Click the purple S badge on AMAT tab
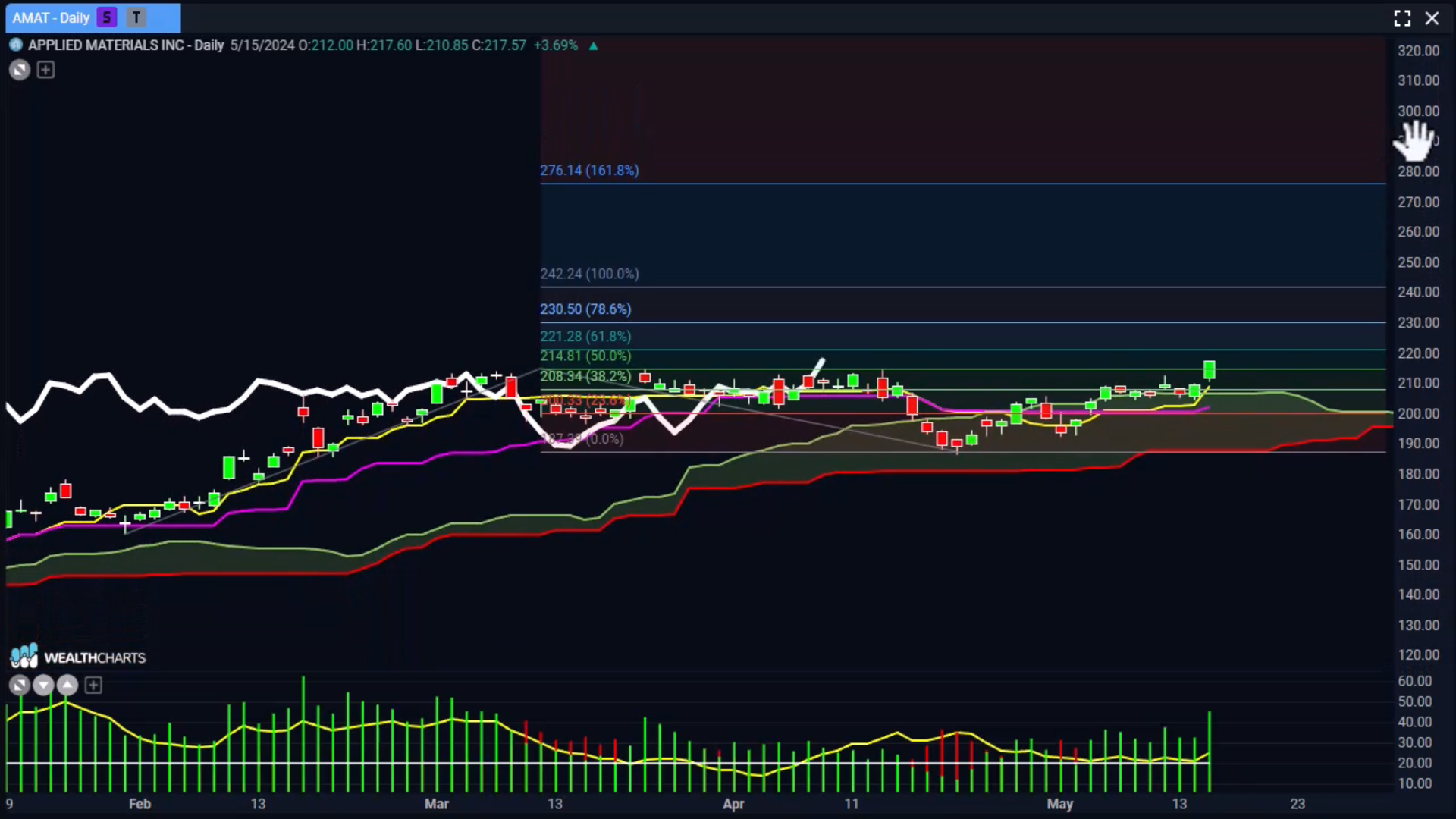Image resolution: width=1456 pixels, height=819 pixels. pos(107,17)
